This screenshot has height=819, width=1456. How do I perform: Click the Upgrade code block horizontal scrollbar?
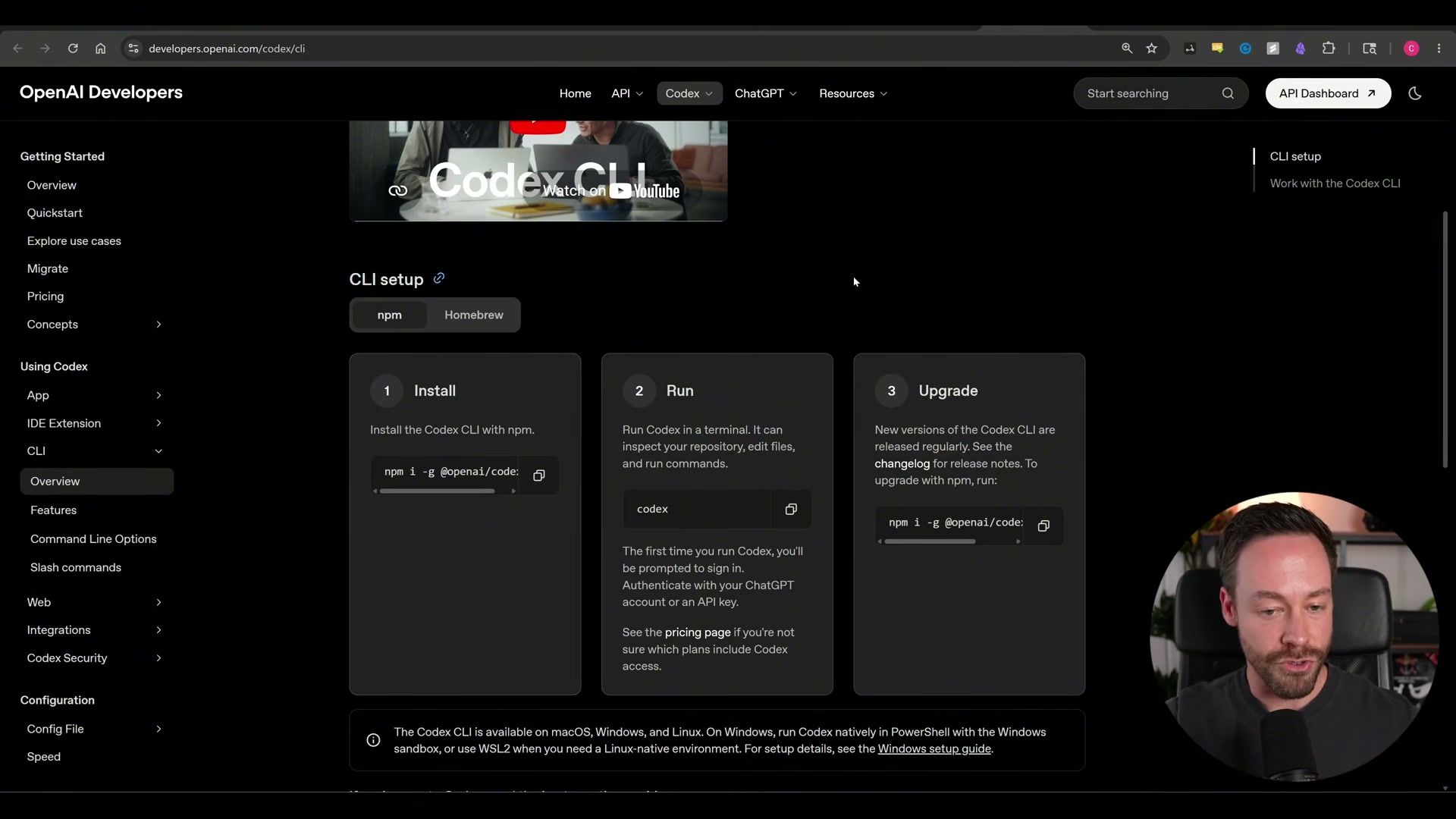pos(930,541)
